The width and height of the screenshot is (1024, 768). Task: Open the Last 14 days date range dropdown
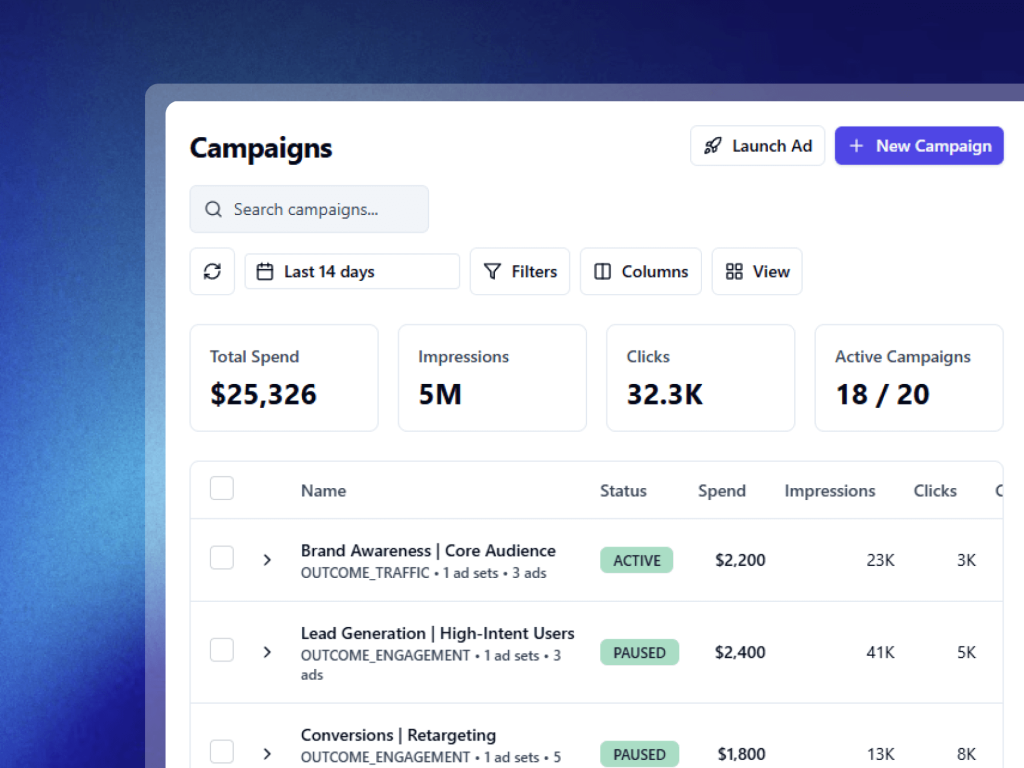[352, 272]
